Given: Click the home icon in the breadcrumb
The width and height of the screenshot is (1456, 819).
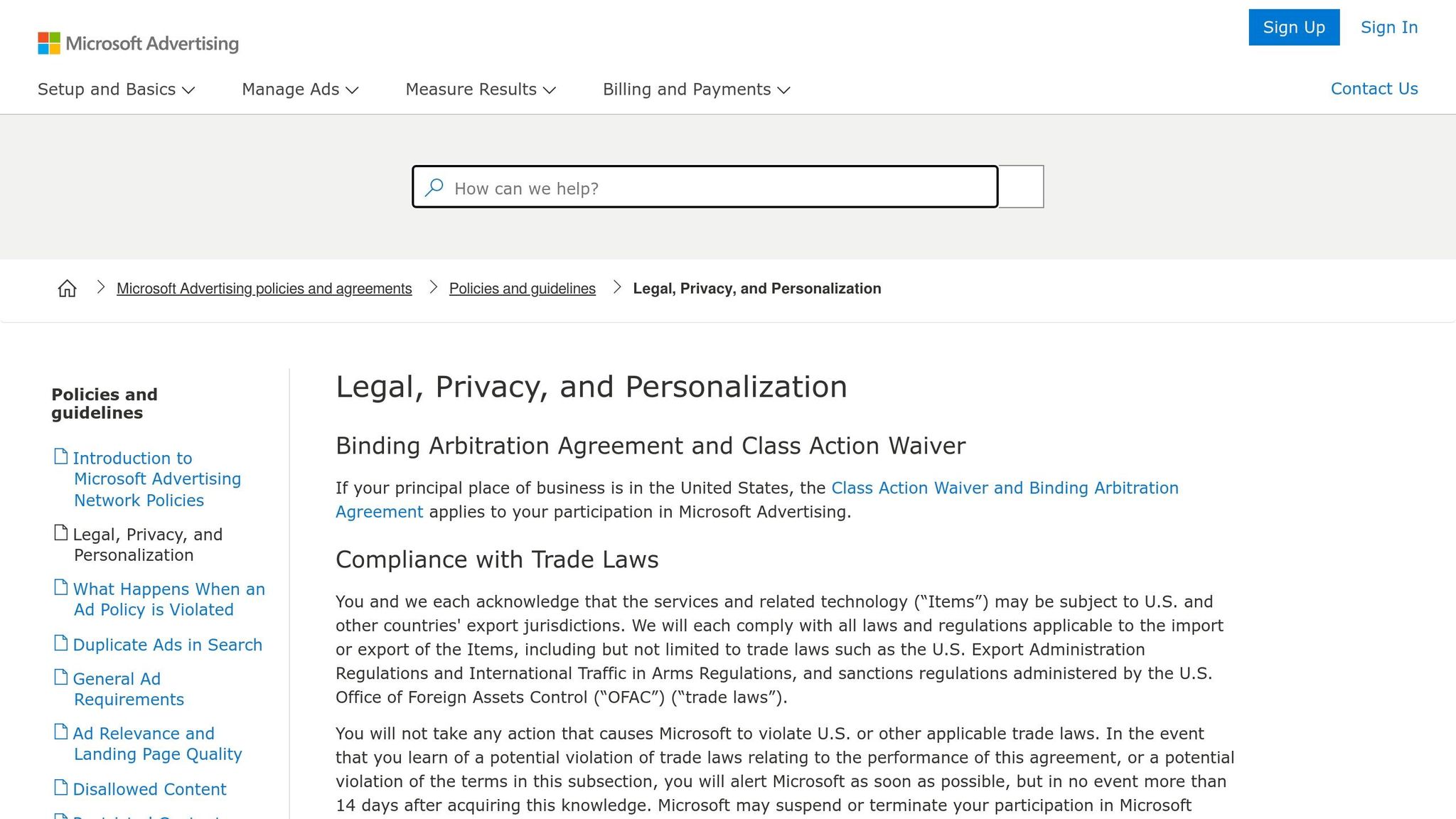Looking at the screenshot, I should coord(67,288).
